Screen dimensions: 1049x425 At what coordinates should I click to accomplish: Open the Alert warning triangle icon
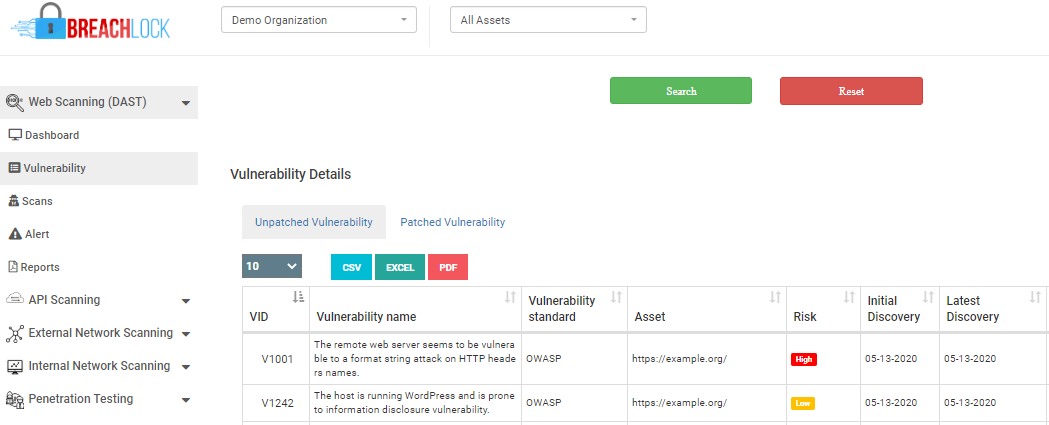click(x=15, y=234)
